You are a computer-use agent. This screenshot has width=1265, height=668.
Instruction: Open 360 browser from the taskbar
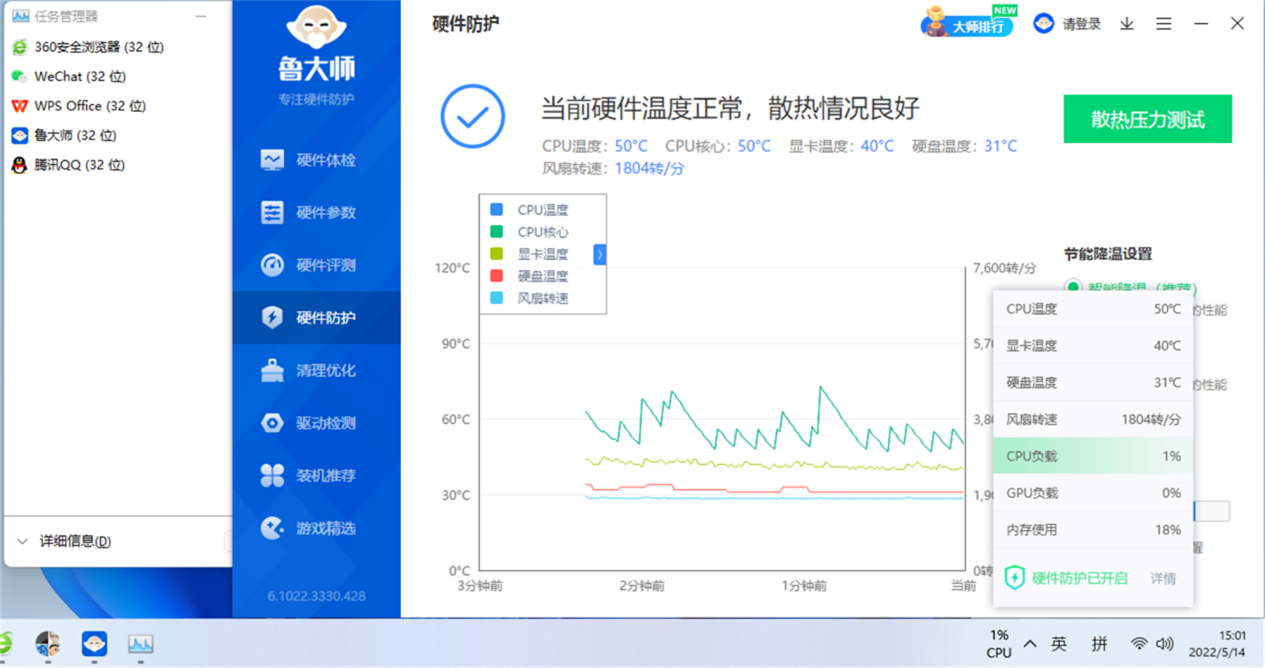pyautogui.click(x=5, y=644)
